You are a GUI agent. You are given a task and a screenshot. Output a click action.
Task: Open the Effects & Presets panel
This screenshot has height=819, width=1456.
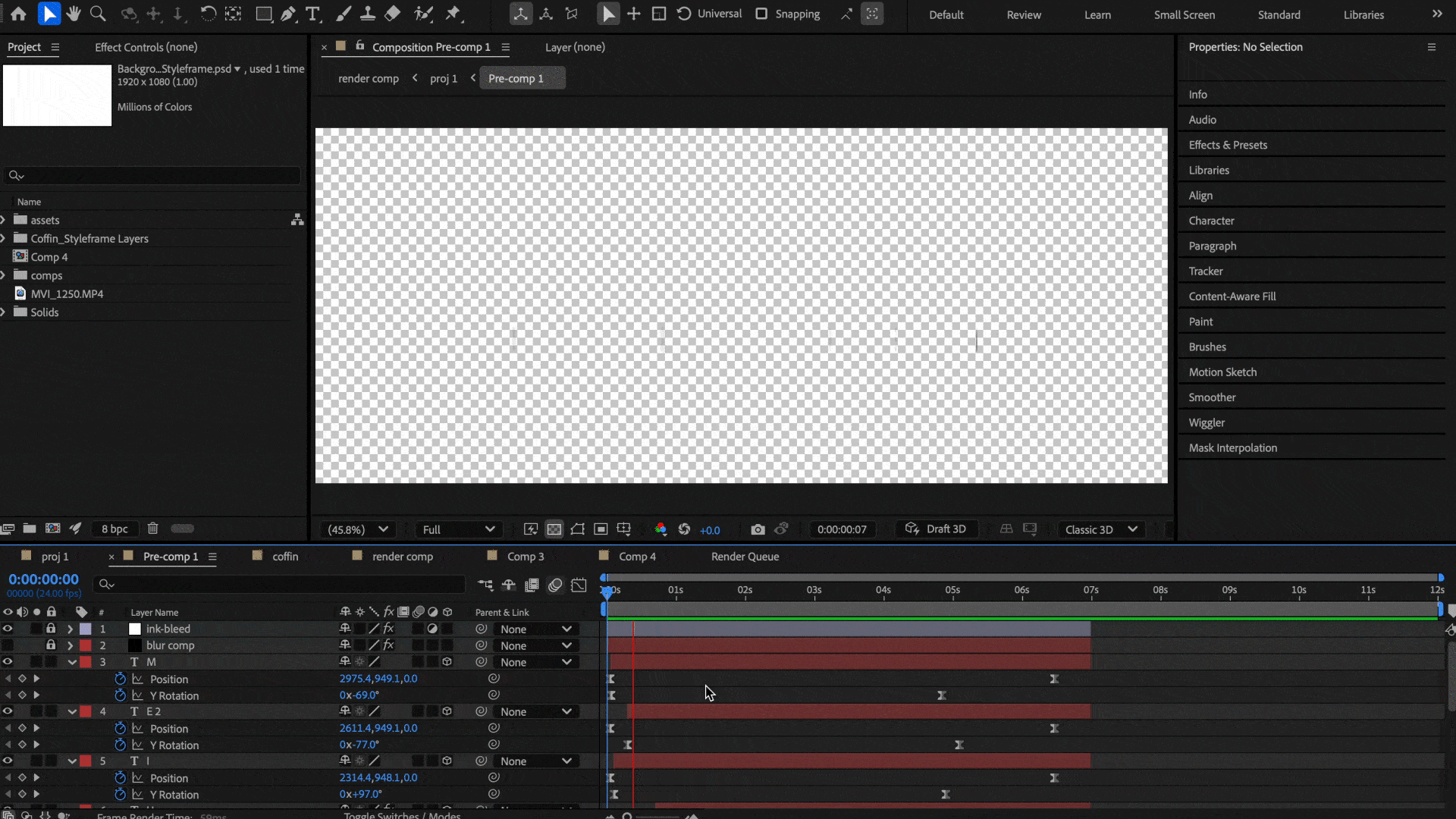pyautogui.click(x=1227, y=145)
